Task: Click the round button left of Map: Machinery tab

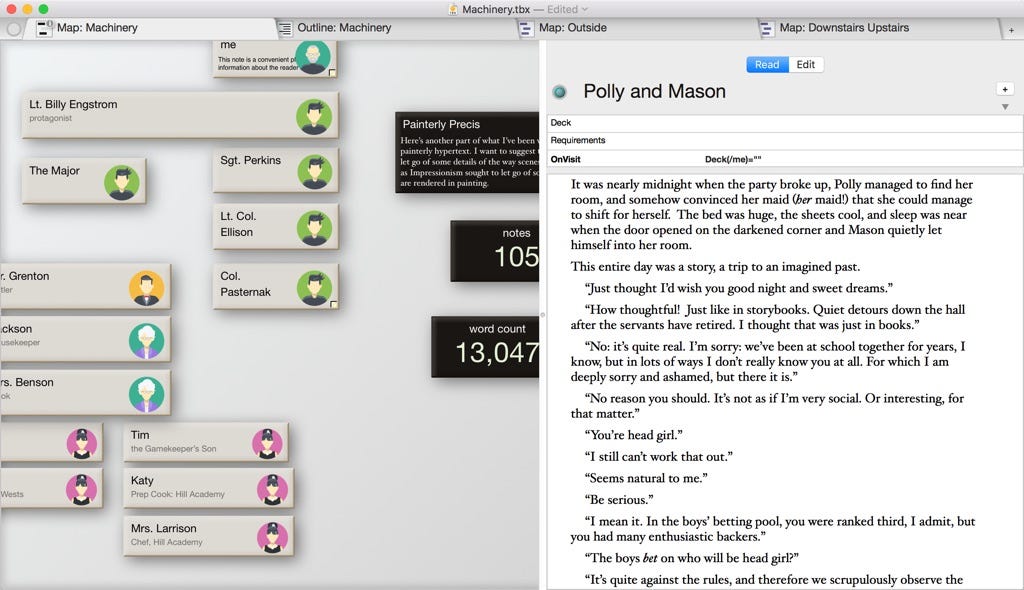Action: (13, 29)
